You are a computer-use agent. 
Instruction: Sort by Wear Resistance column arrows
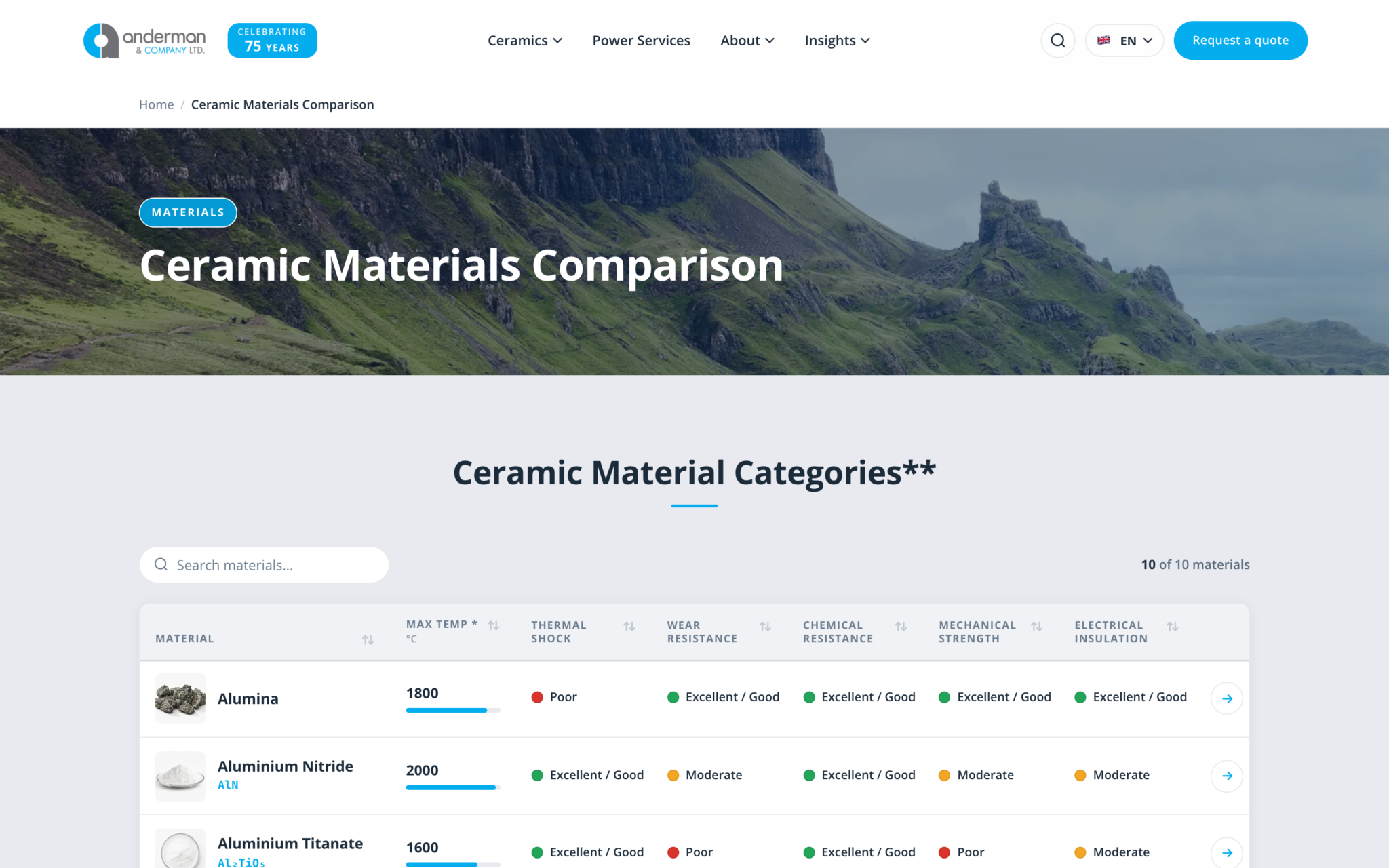pyautogui.click(x=765, y=626)
